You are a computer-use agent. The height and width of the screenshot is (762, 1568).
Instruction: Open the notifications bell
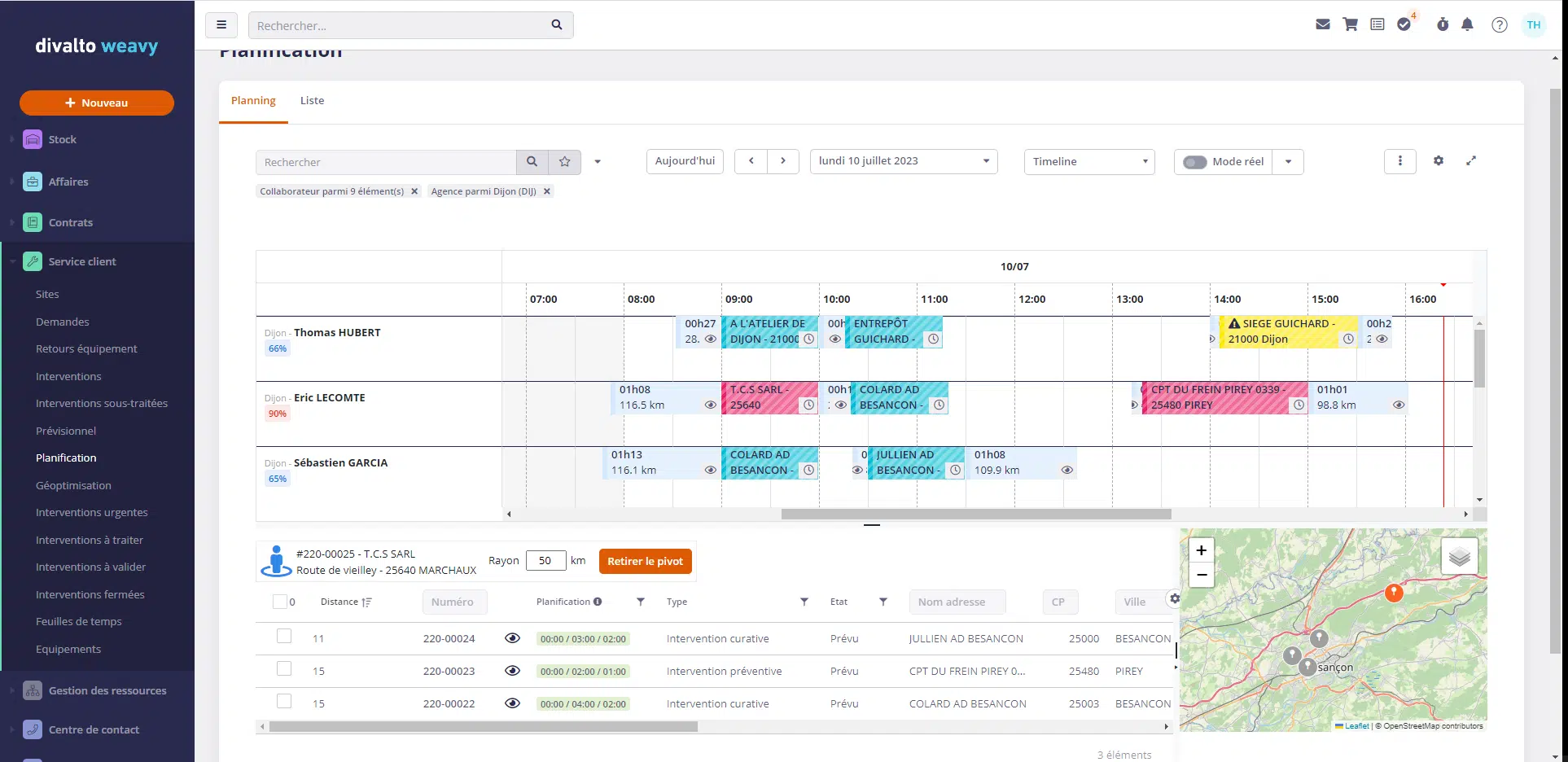(x=1468, y=24)
